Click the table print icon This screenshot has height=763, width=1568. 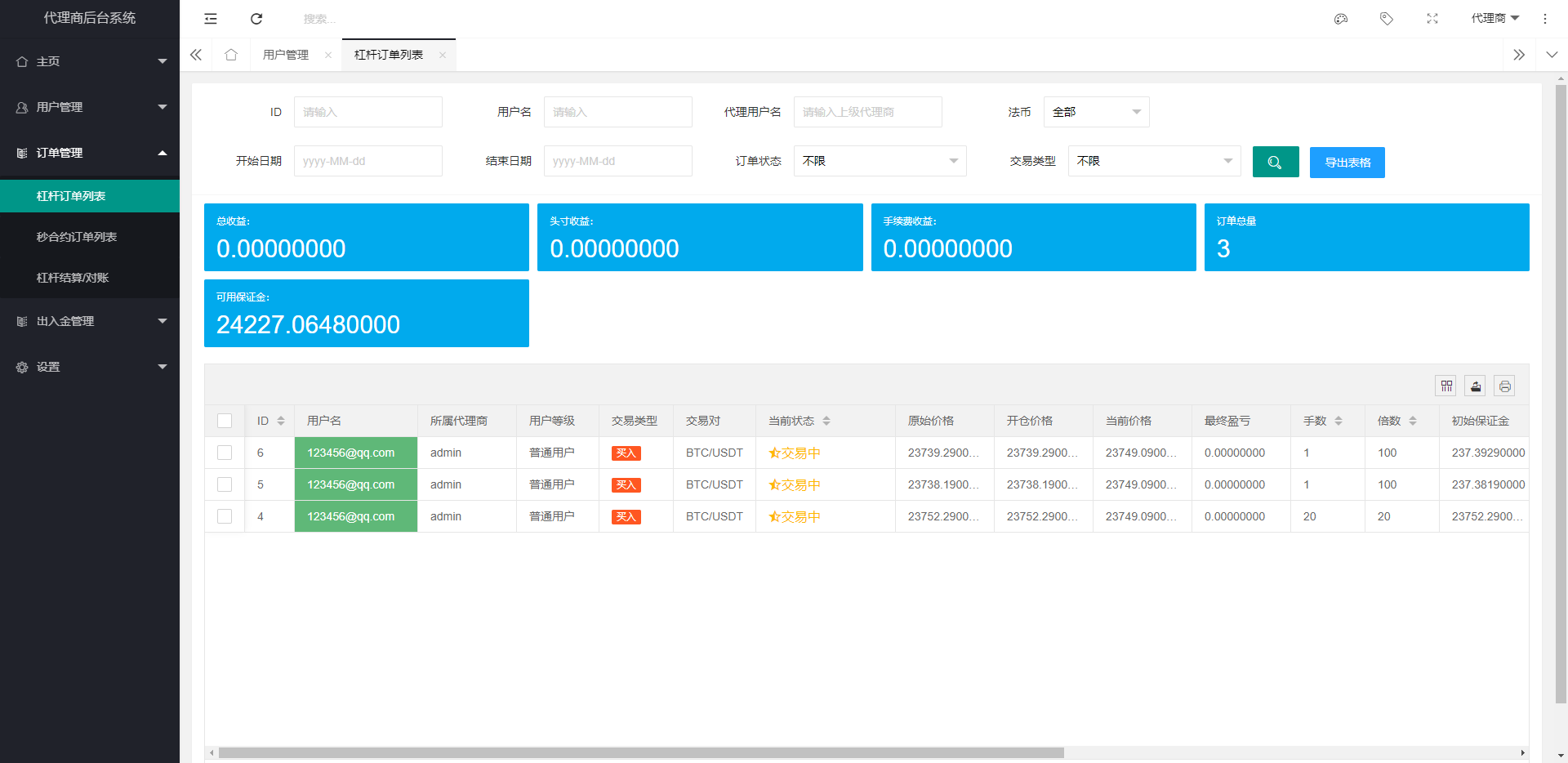[x=1504, y=386]
